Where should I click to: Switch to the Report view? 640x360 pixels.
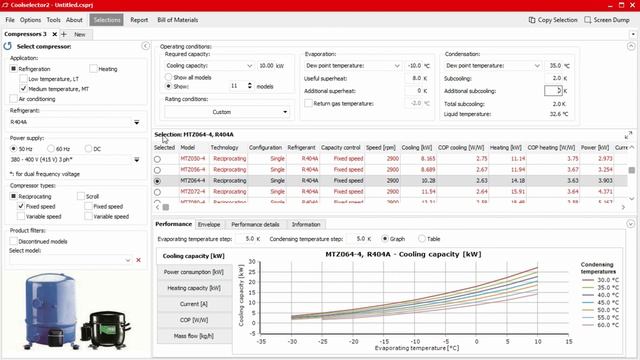139,20
